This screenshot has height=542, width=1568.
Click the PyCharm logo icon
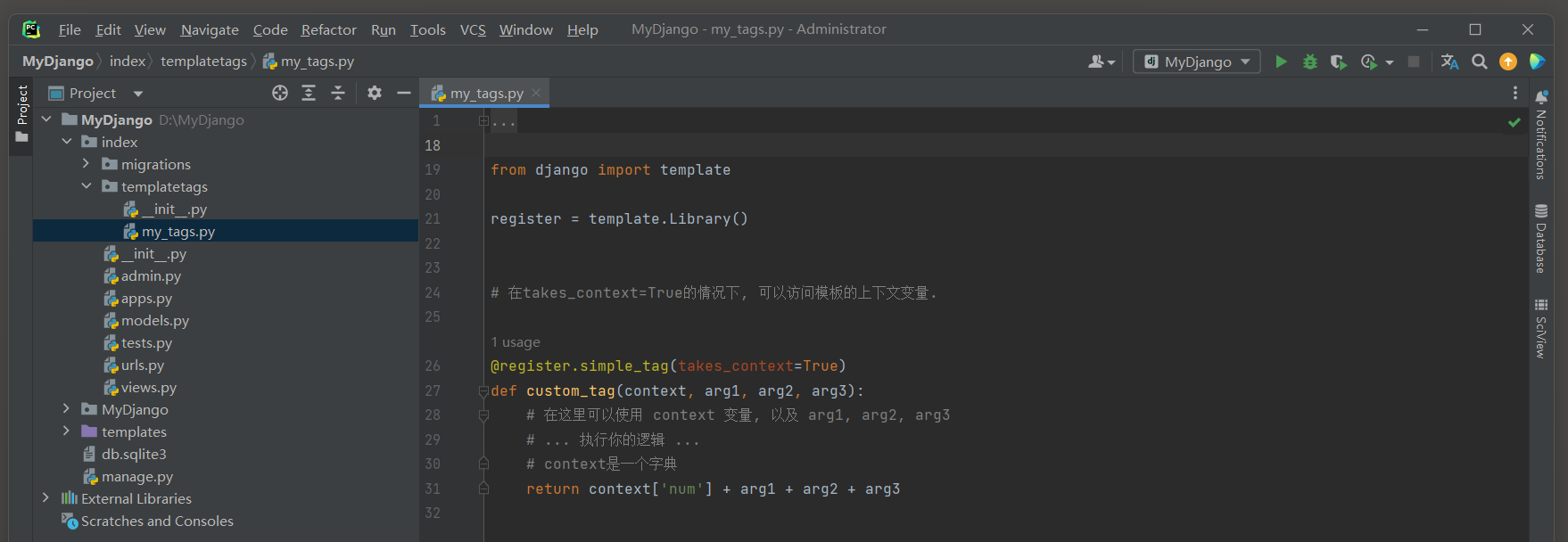pos(31,29)
